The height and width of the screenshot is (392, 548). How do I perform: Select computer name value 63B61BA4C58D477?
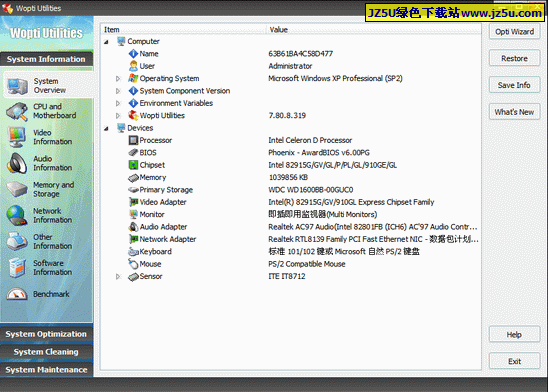click(x=301, y=54)
